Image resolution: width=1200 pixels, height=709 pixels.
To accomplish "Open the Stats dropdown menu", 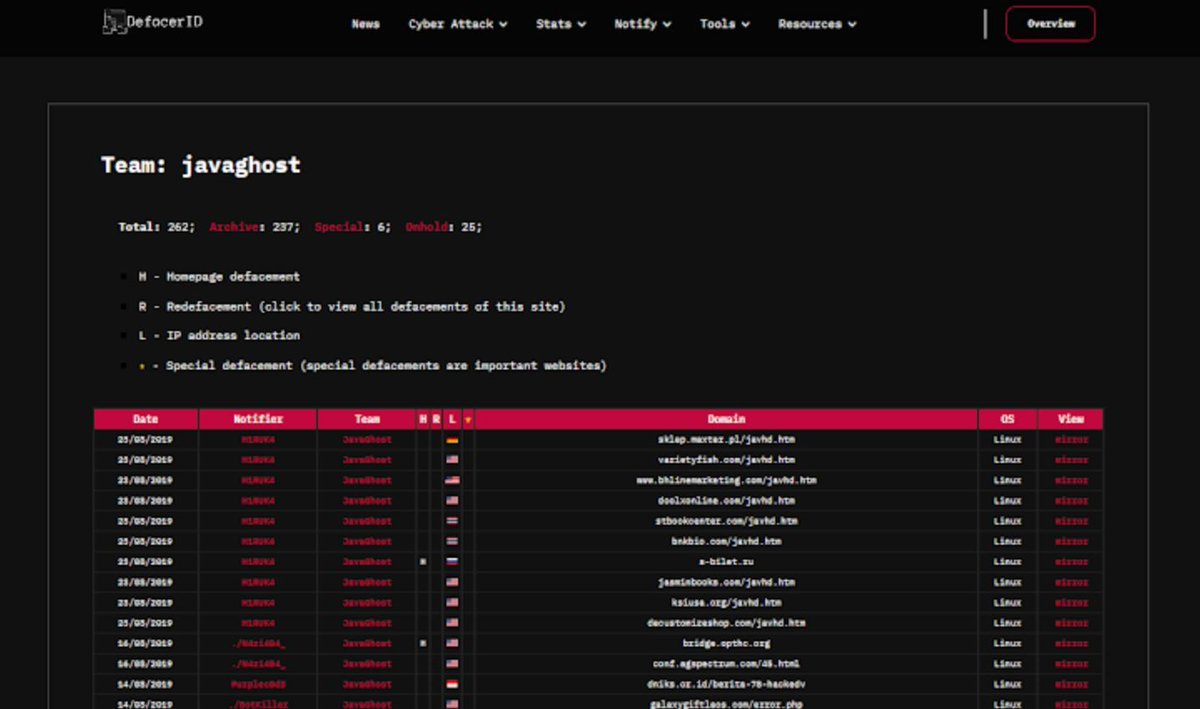I will [x=560, y=24].
